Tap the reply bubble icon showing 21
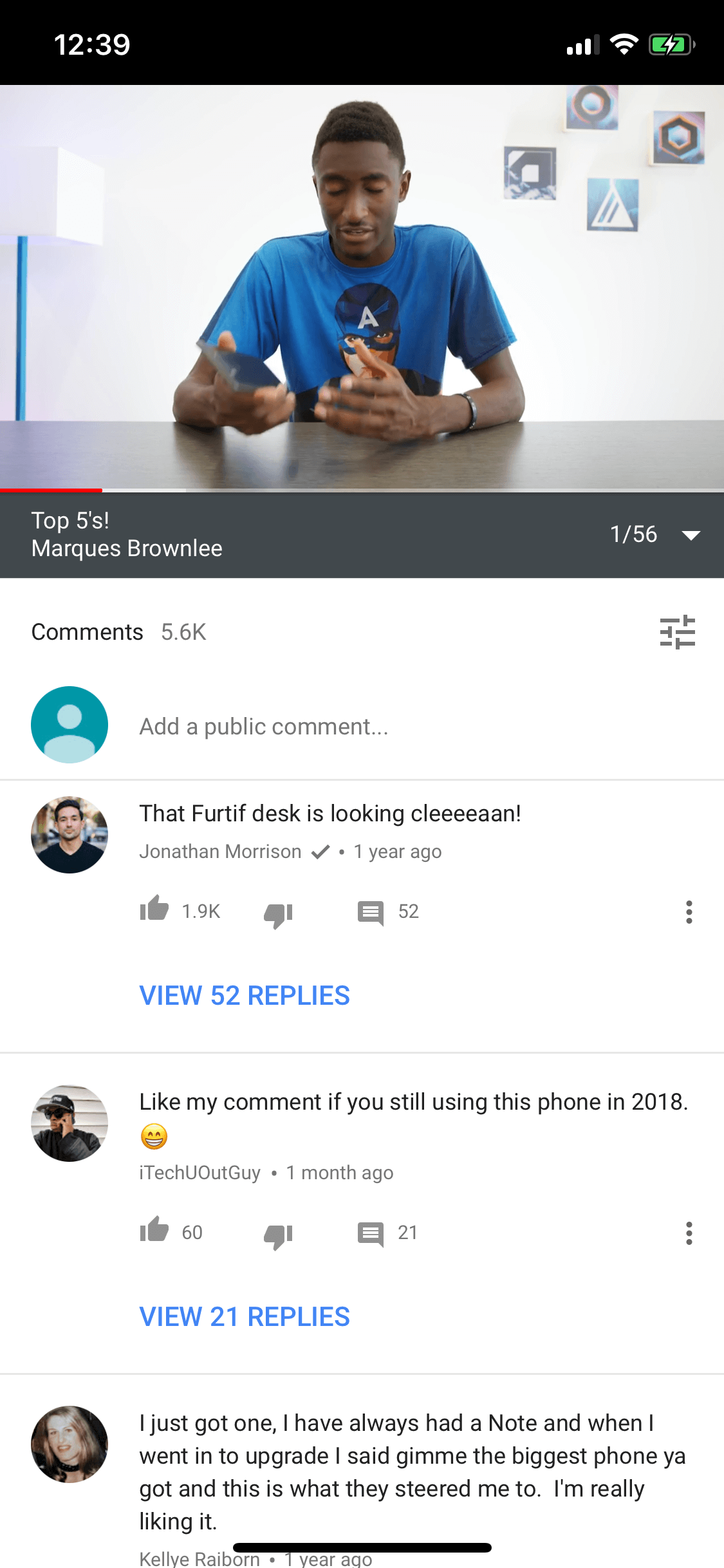The height and width of the screenshot is (1568, 724). (371, 1234)
